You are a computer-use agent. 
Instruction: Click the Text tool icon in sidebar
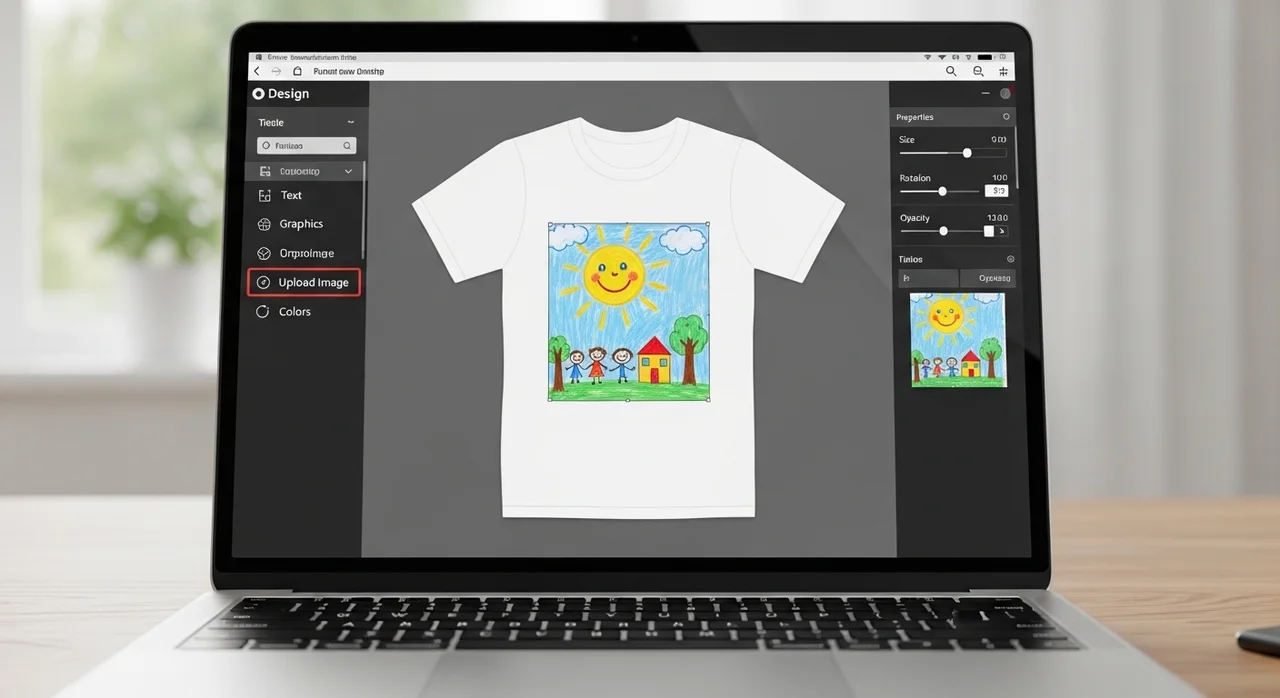[265, 196]
